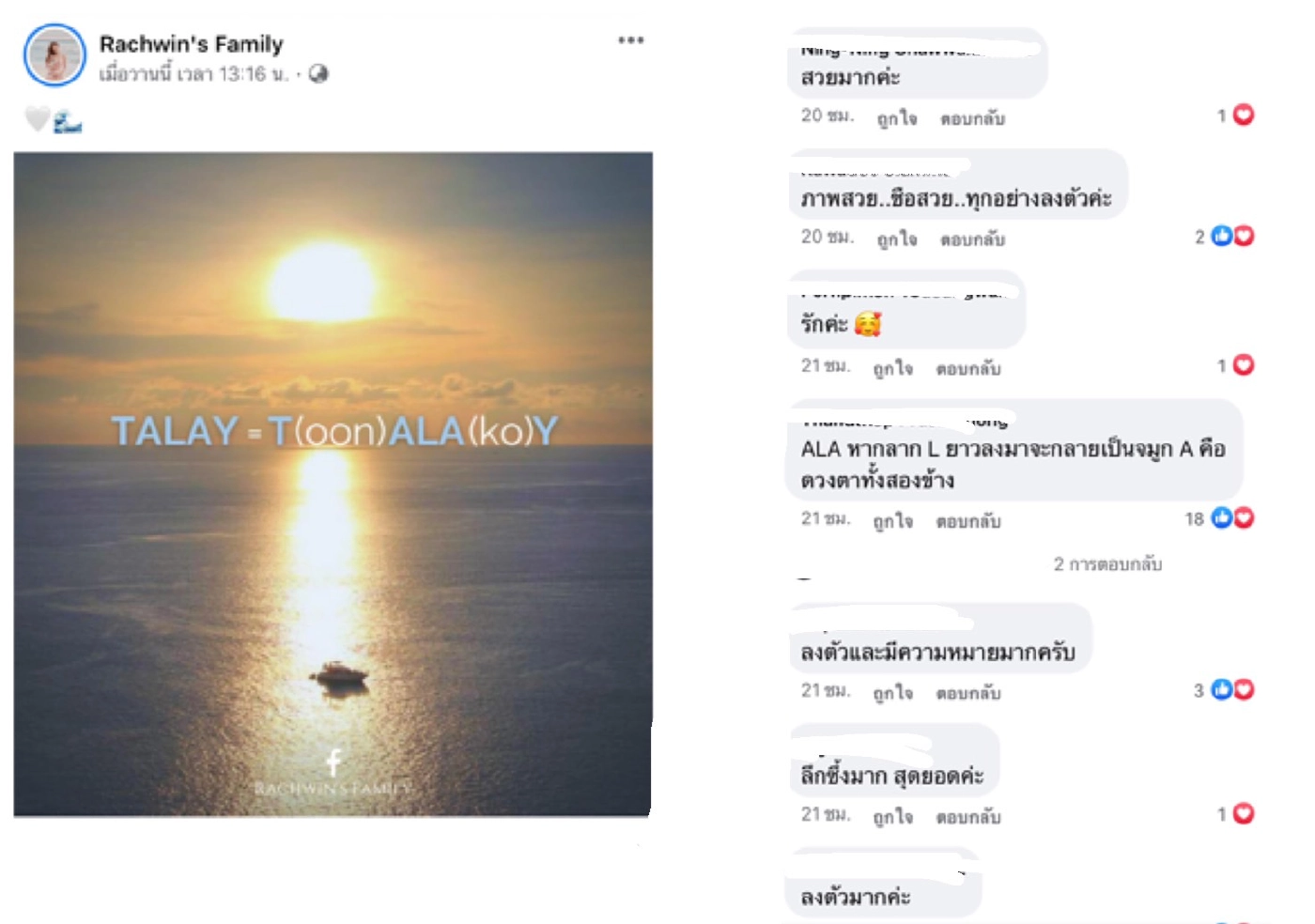Open the 18 reactions on ALA comment
Viewport: 1315px width, 924px height.
1219,517
